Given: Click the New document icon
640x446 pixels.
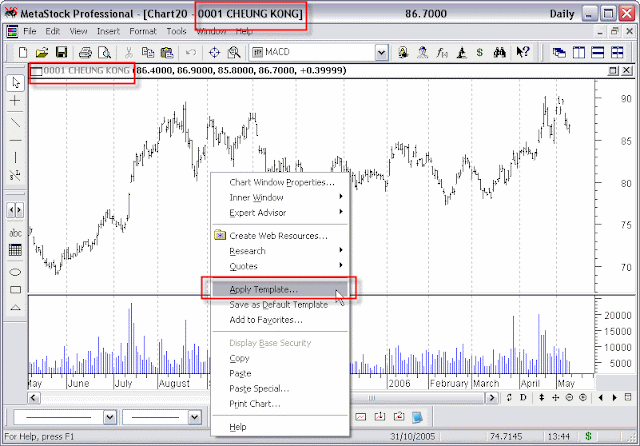Looking at the screenshot, I should (x=23, y=52).
